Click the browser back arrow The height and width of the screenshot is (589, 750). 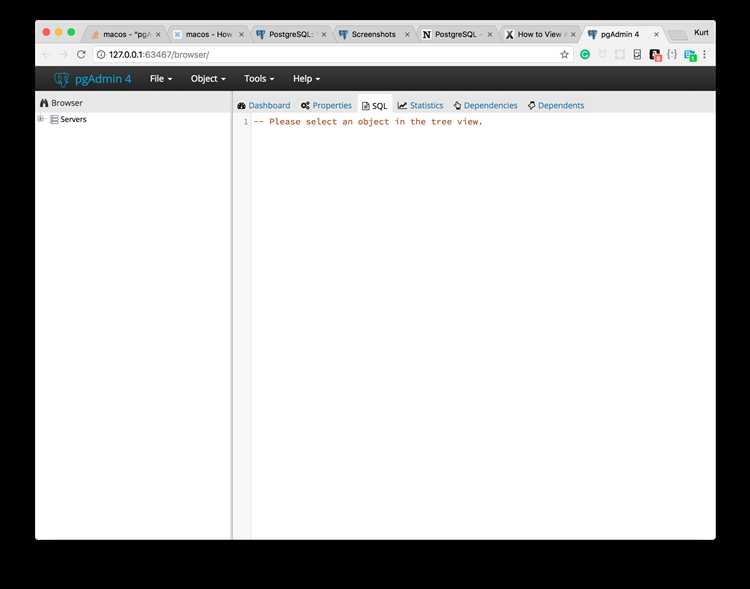(x=46, y=54)
